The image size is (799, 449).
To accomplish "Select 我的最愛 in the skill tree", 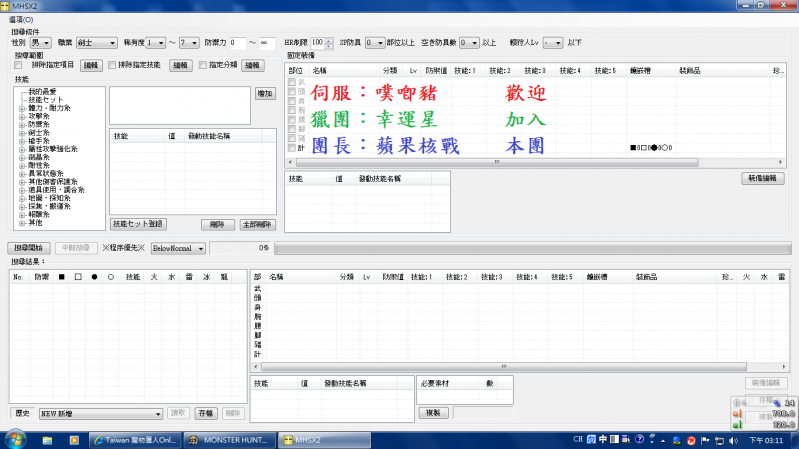I will point(42,92).
